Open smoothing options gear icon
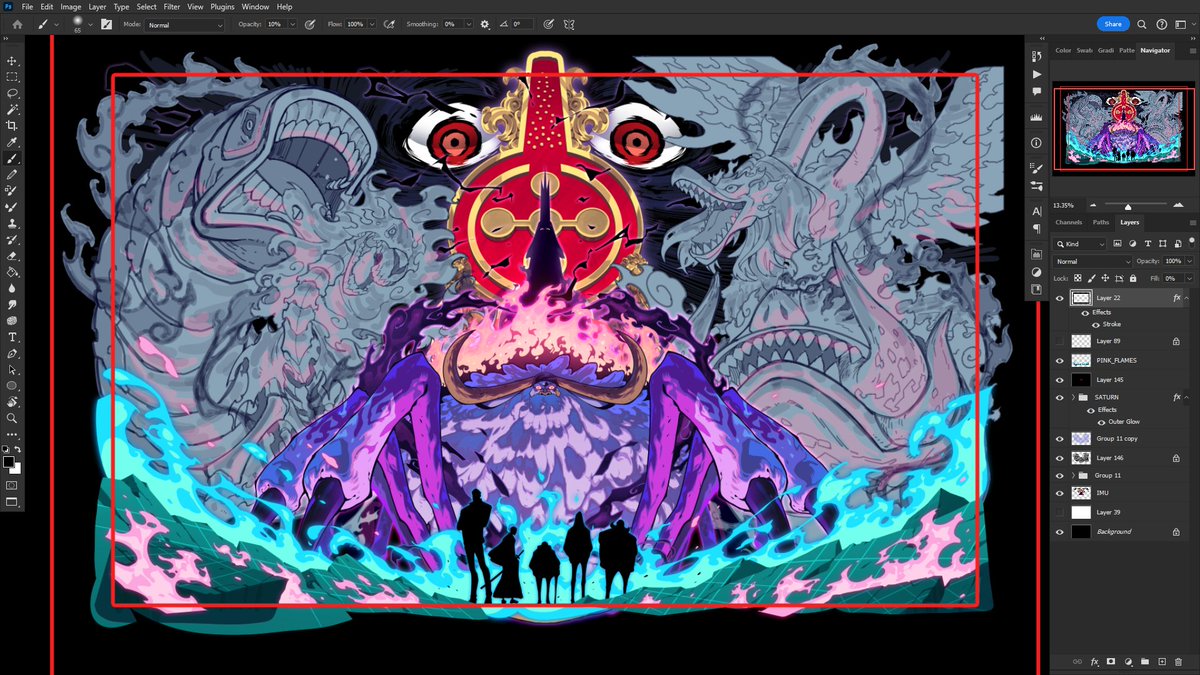Viewport: 1200px width, 675px height. click(x=485, y=24)
